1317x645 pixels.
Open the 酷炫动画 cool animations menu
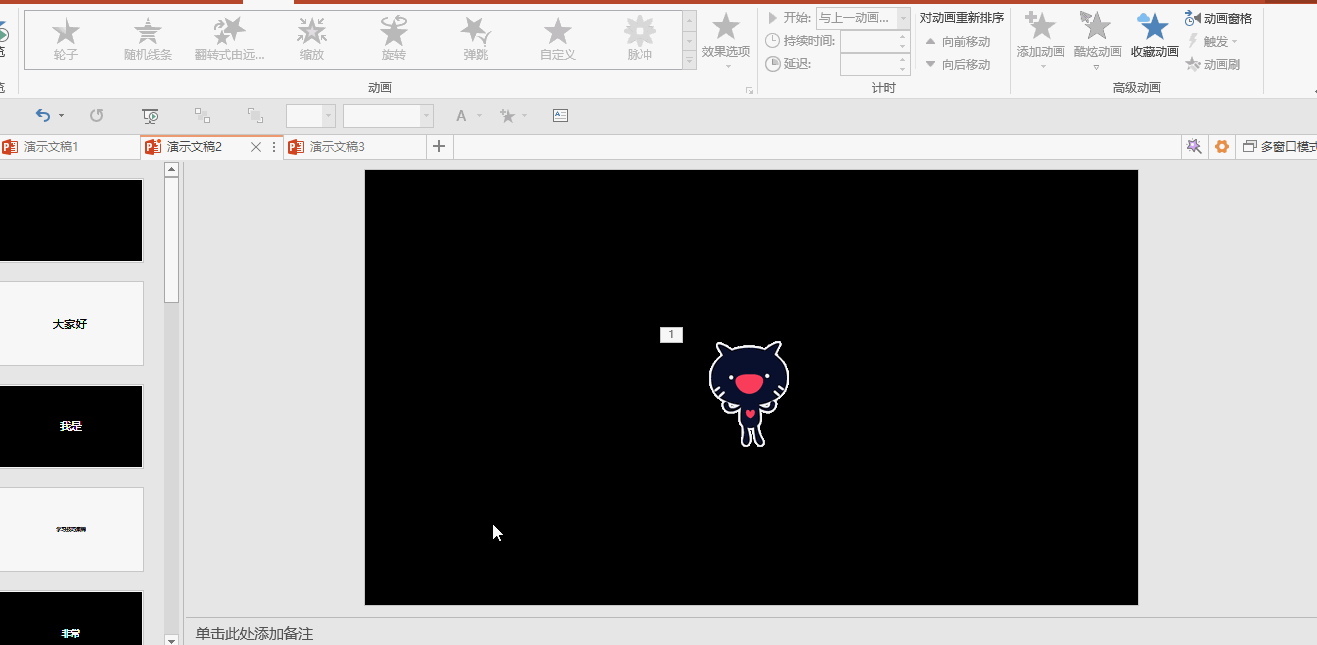[1097, 40]
